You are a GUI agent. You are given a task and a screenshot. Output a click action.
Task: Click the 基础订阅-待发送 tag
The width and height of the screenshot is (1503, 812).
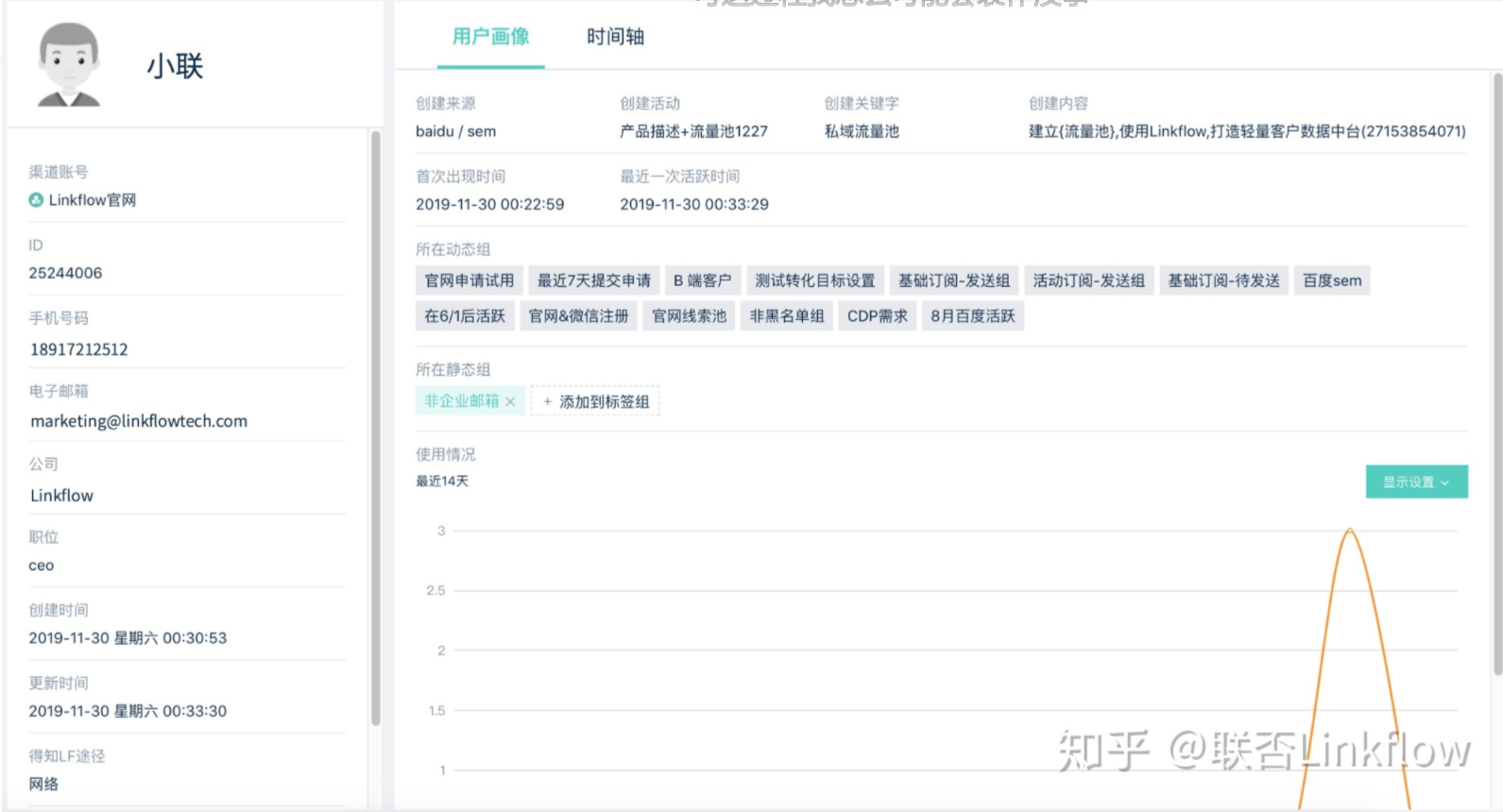[x=1224, y=280]
